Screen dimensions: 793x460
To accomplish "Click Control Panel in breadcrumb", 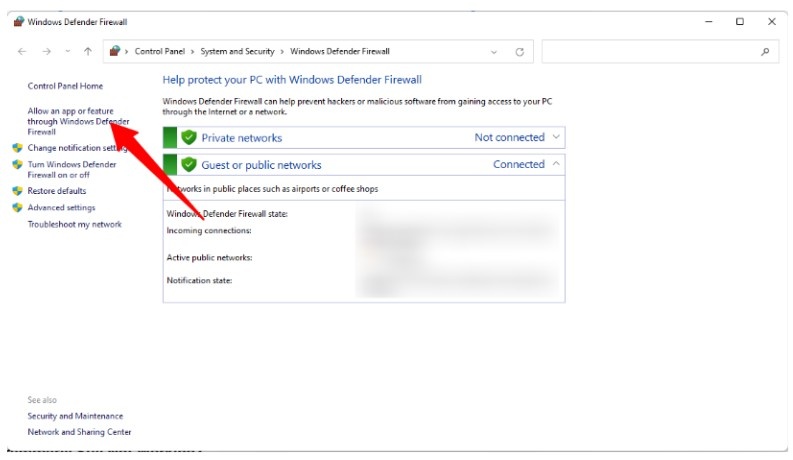I will pyautogui.click(x=160, y=52).
